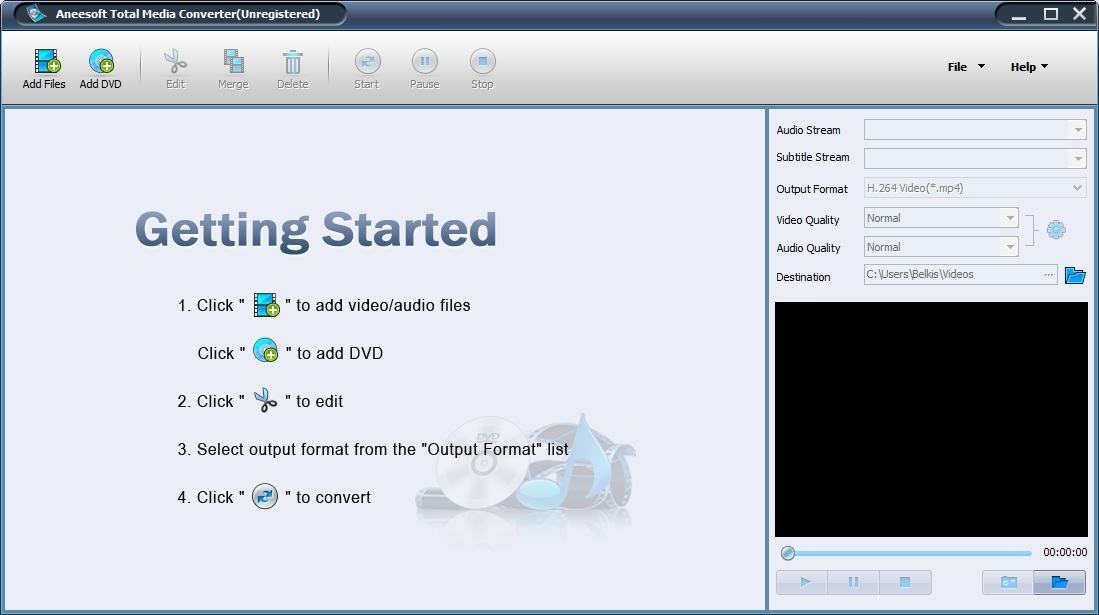This screenshot has width=1099, height=615.
Task: Open advanced settings with the gear icon
Action: [x=1055, y=229]
